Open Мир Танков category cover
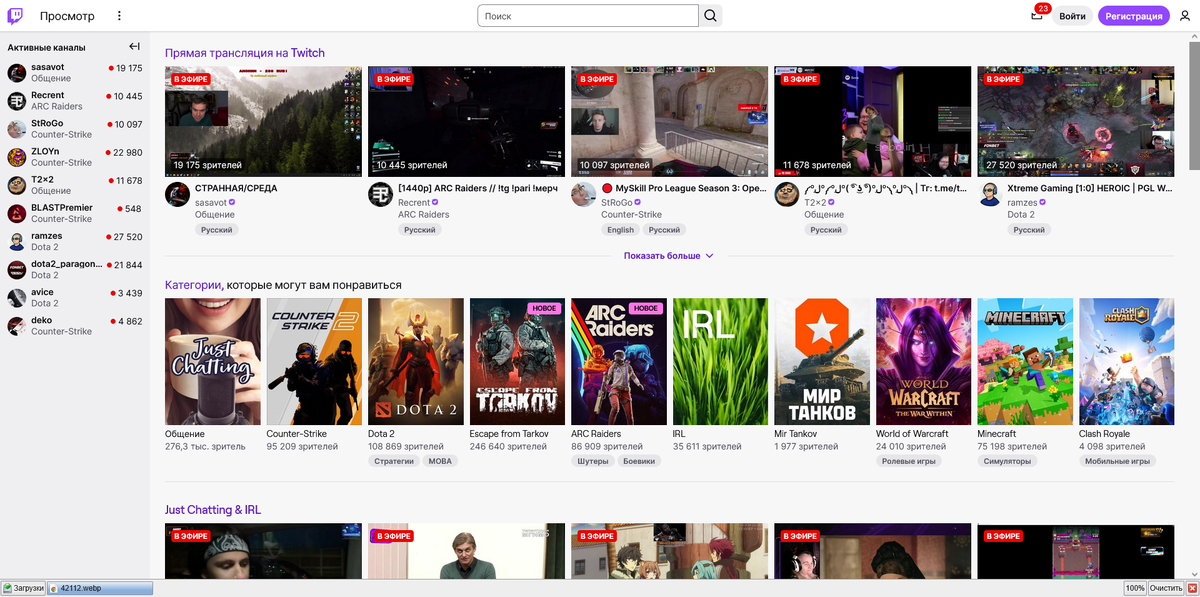Image resolution: width=1200 pixels, height=597 pixels. pyautogui.click(x=822, y=362)
